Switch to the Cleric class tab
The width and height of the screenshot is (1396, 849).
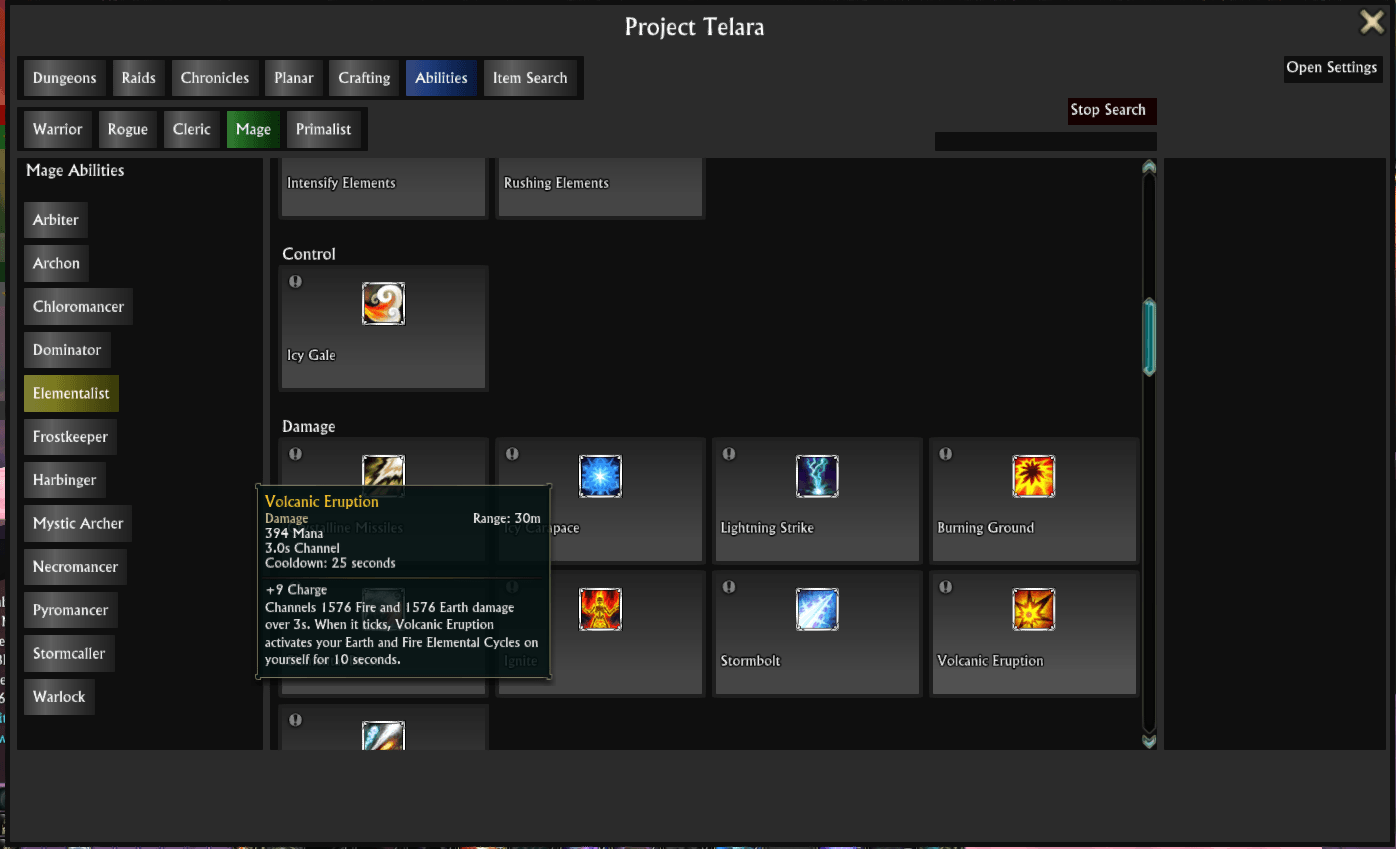[x=192, y=130]
